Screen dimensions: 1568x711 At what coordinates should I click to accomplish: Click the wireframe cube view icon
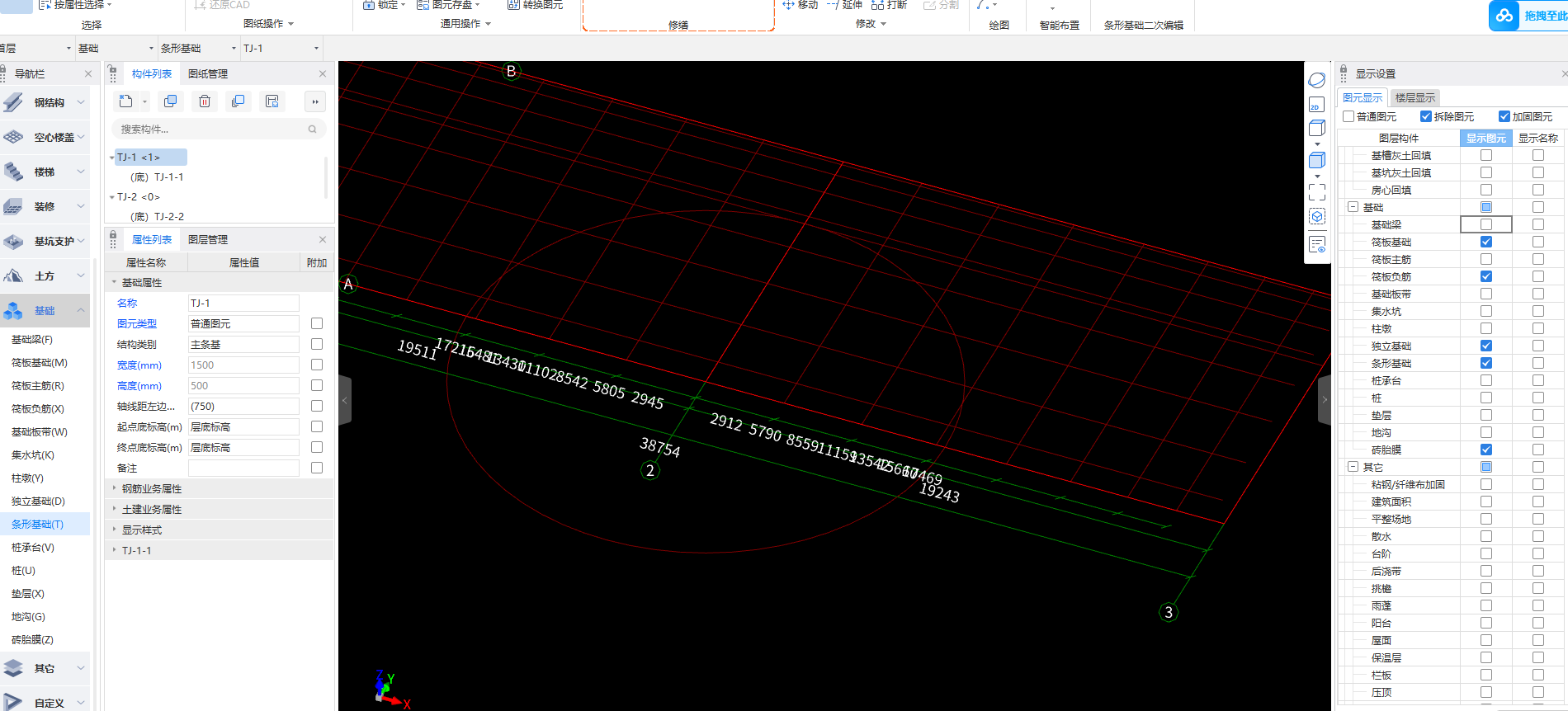tap(1317, 128)
